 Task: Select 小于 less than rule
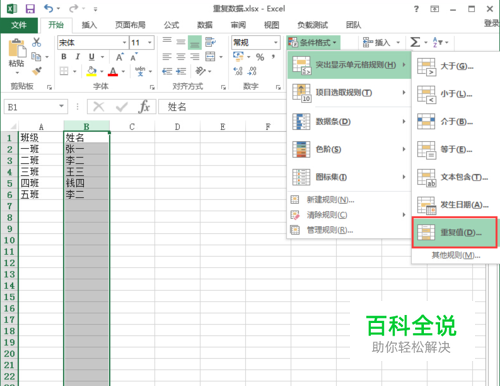coord(455,94)
